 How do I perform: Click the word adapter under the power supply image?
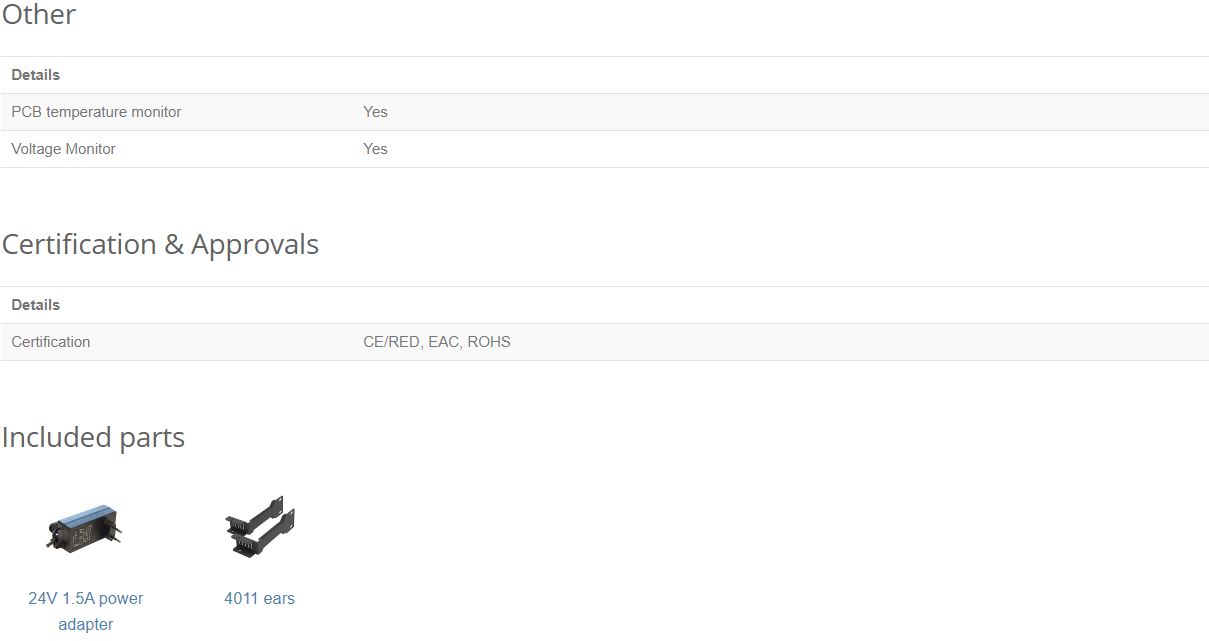[85, 624]
